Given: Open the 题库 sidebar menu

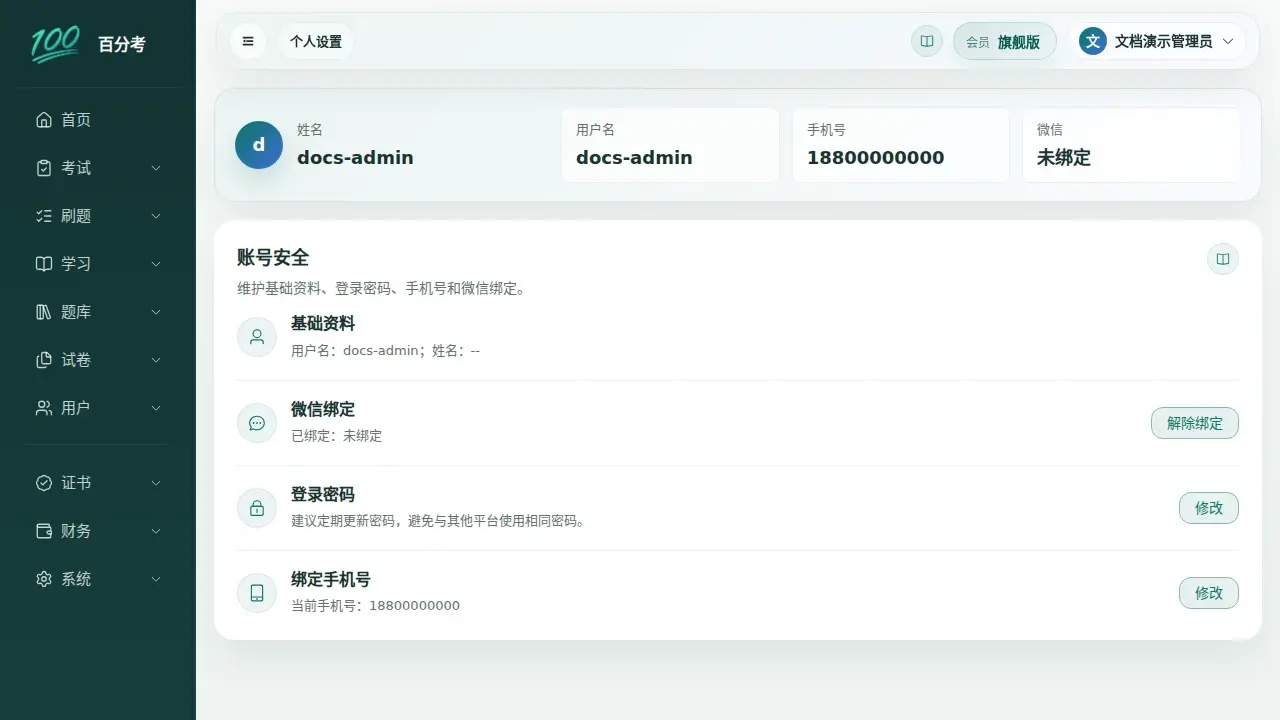Looking at the screenshot, I should (x=98, y=312).
